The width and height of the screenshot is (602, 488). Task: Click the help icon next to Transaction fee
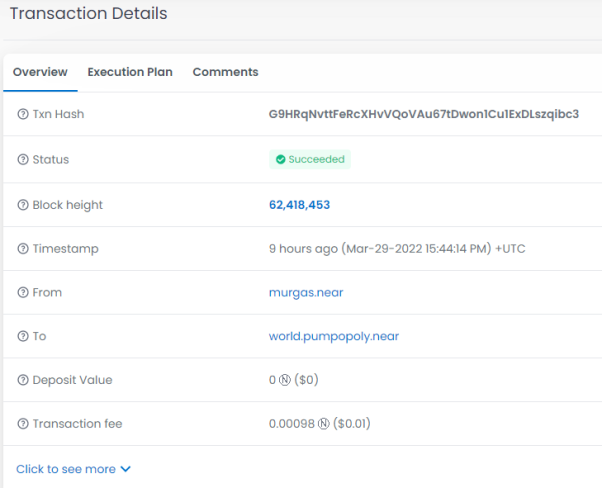click(23, 424)
